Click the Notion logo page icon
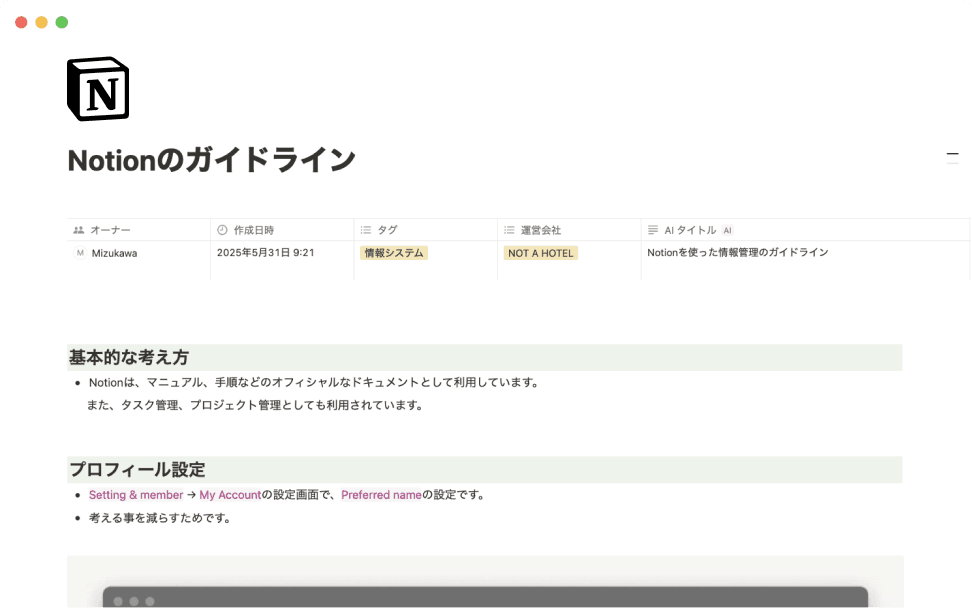Screen dimensions: 972x608 [x=97, y=88]
